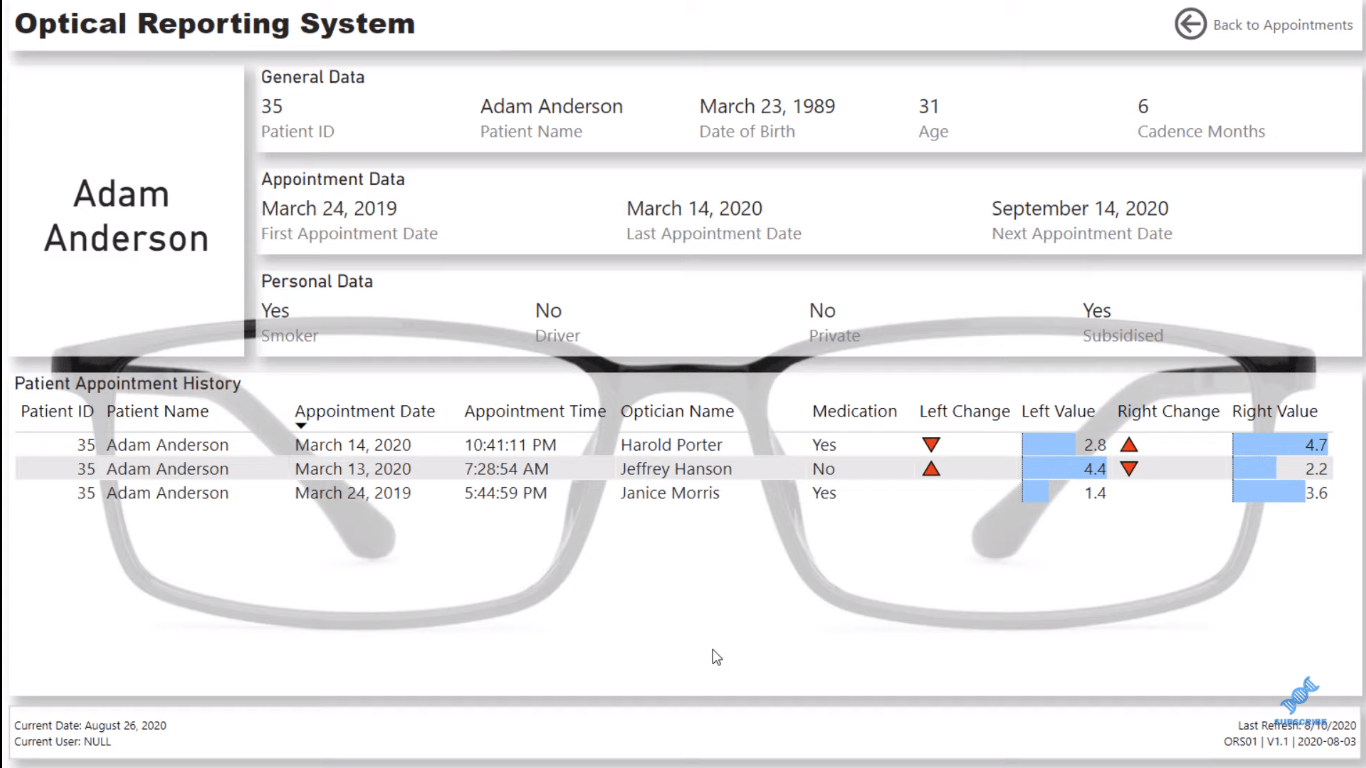Click the DNA subscribe icon
The width and height of the screenshot is (1366, 768).
(1300, 697)
